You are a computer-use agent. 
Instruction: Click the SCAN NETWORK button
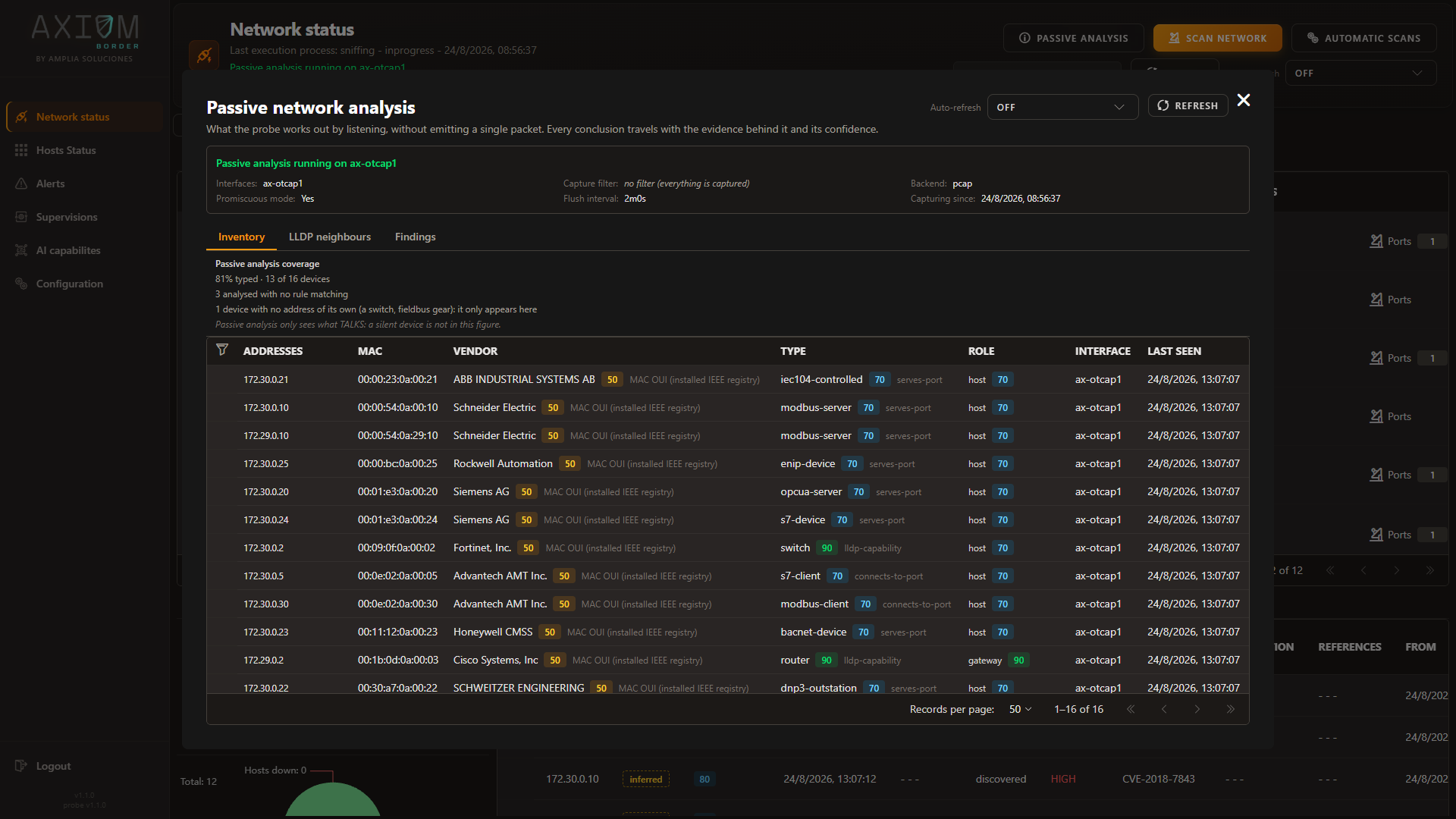point(1217,38)
